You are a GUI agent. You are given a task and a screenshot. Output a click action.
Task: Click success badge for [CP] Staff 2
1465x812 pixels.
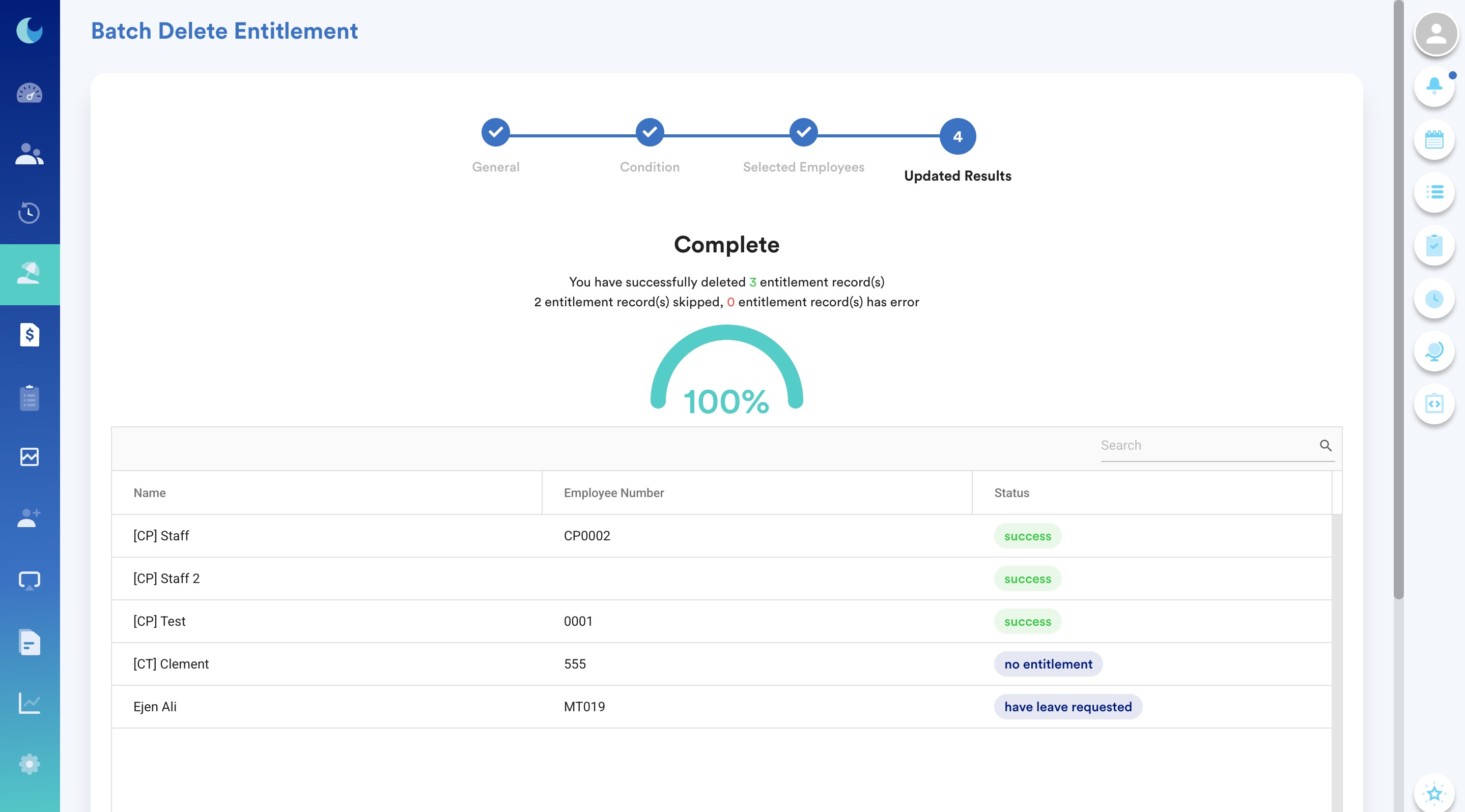1027,578
